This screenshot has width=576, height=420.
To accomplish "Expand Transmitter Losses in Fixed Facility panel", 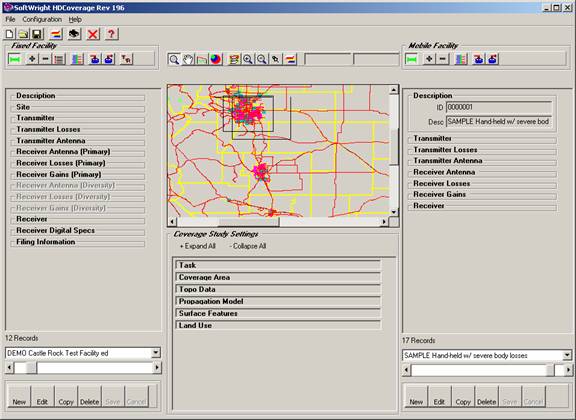I will click(x=78, y=130).
